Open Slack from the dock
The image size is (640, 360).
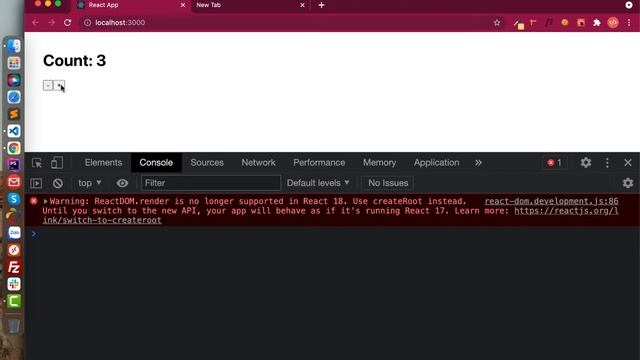coord(14,284)
